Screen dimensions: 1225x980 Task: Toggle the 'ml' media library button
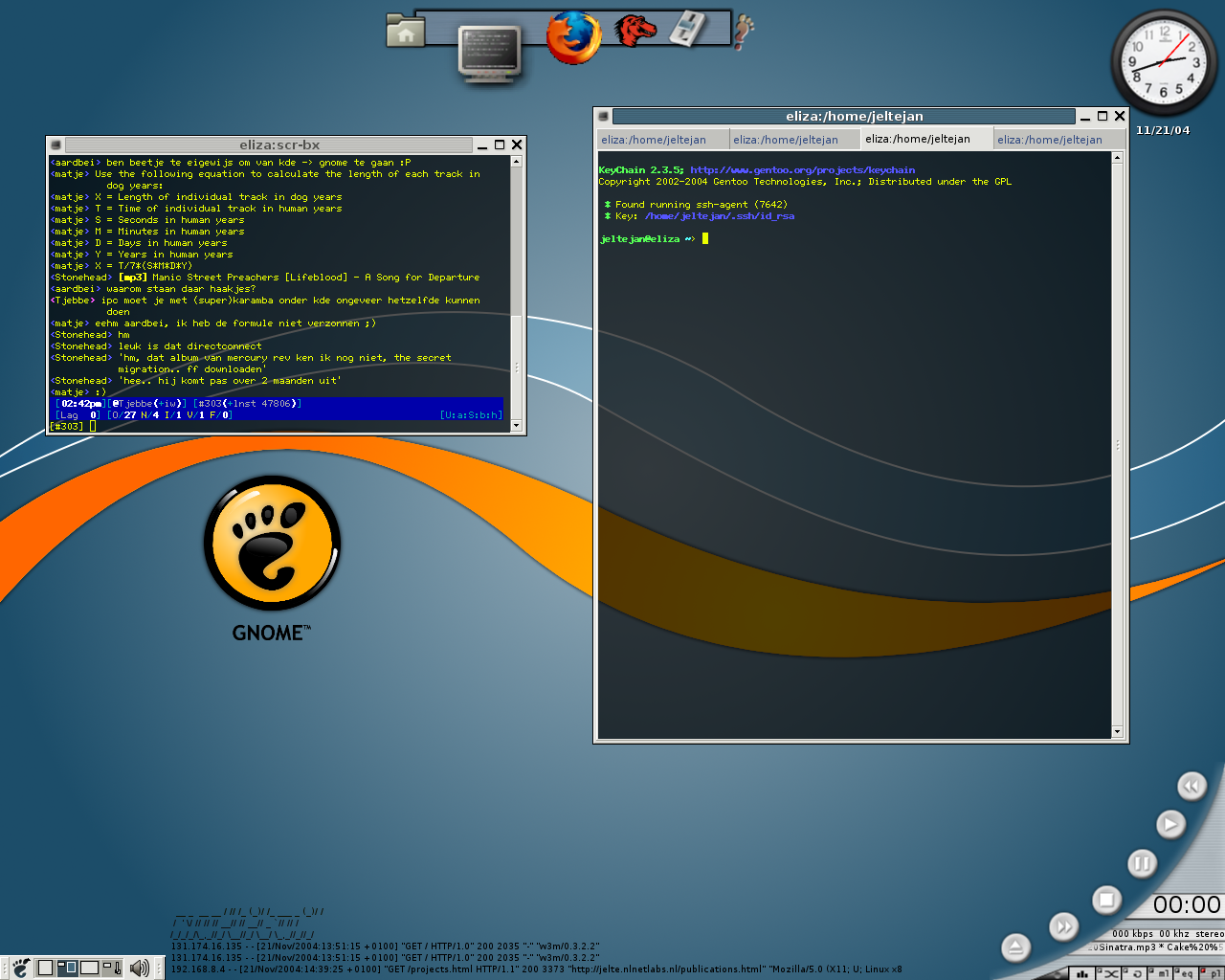(x=1160, y=973)
